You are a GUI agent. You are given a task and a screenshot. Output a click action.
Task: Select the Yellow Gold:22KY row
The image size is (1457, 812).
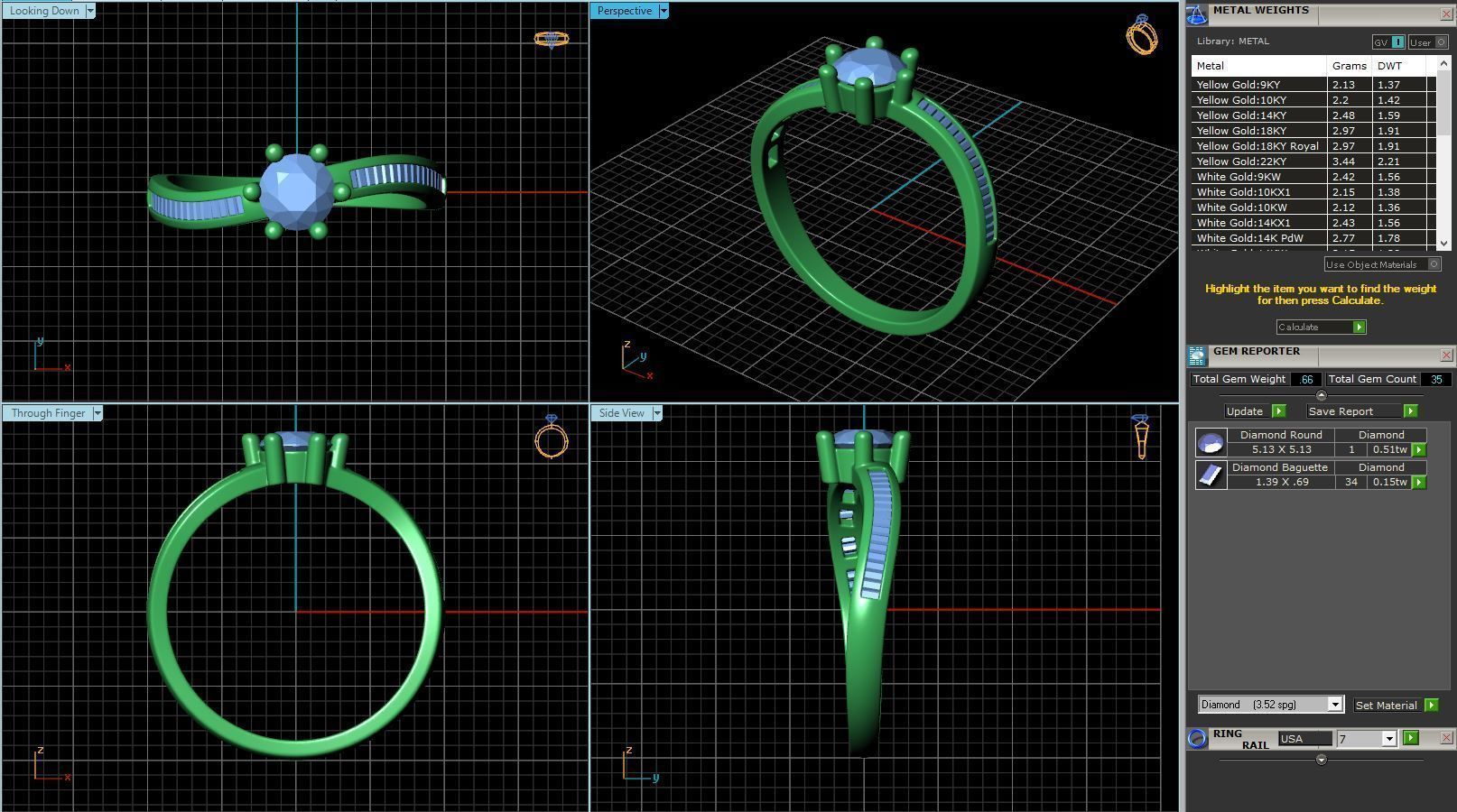1313,161
